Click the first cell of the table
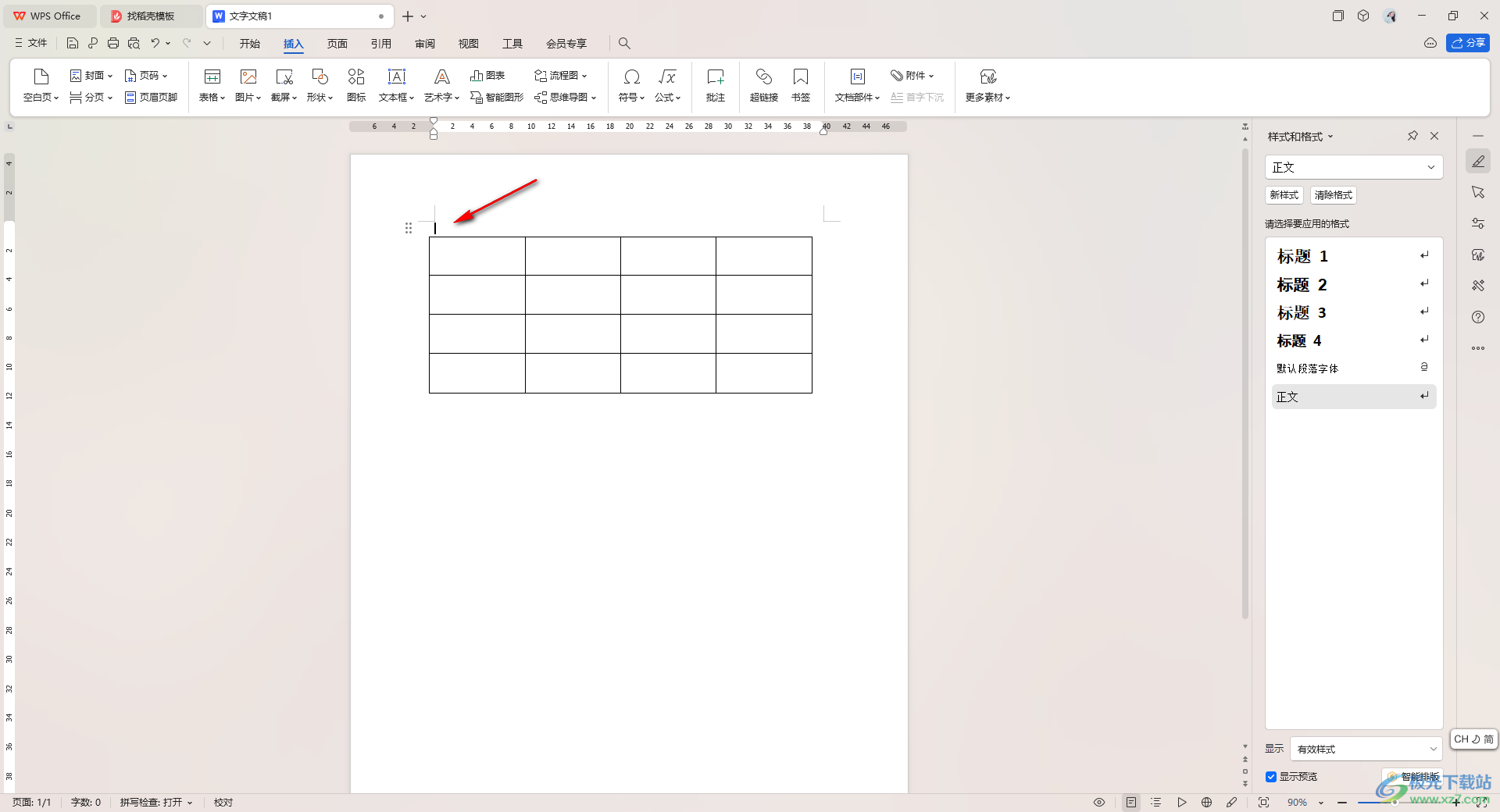 477,256
